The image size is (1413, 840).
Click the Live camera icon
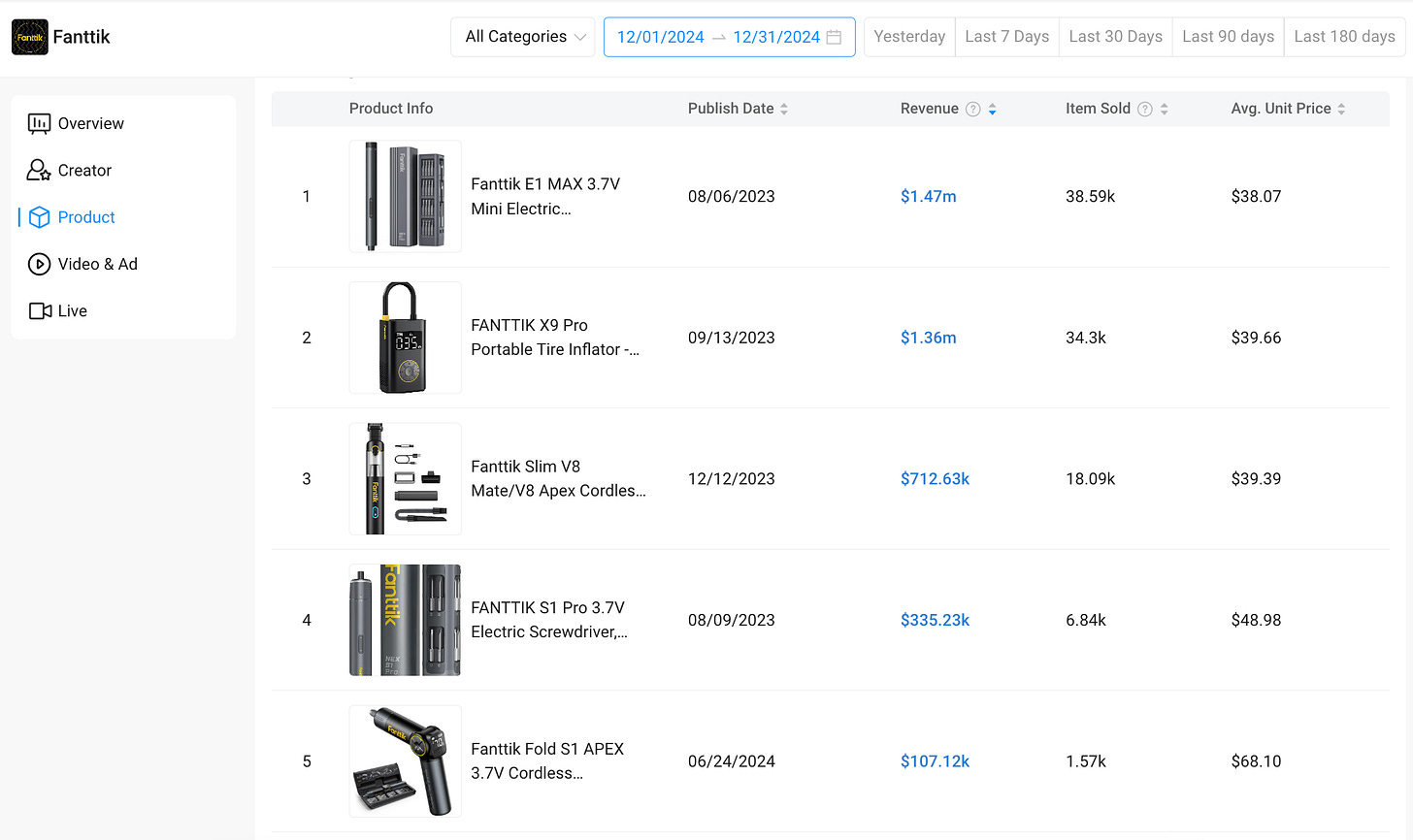click(40, 310)
